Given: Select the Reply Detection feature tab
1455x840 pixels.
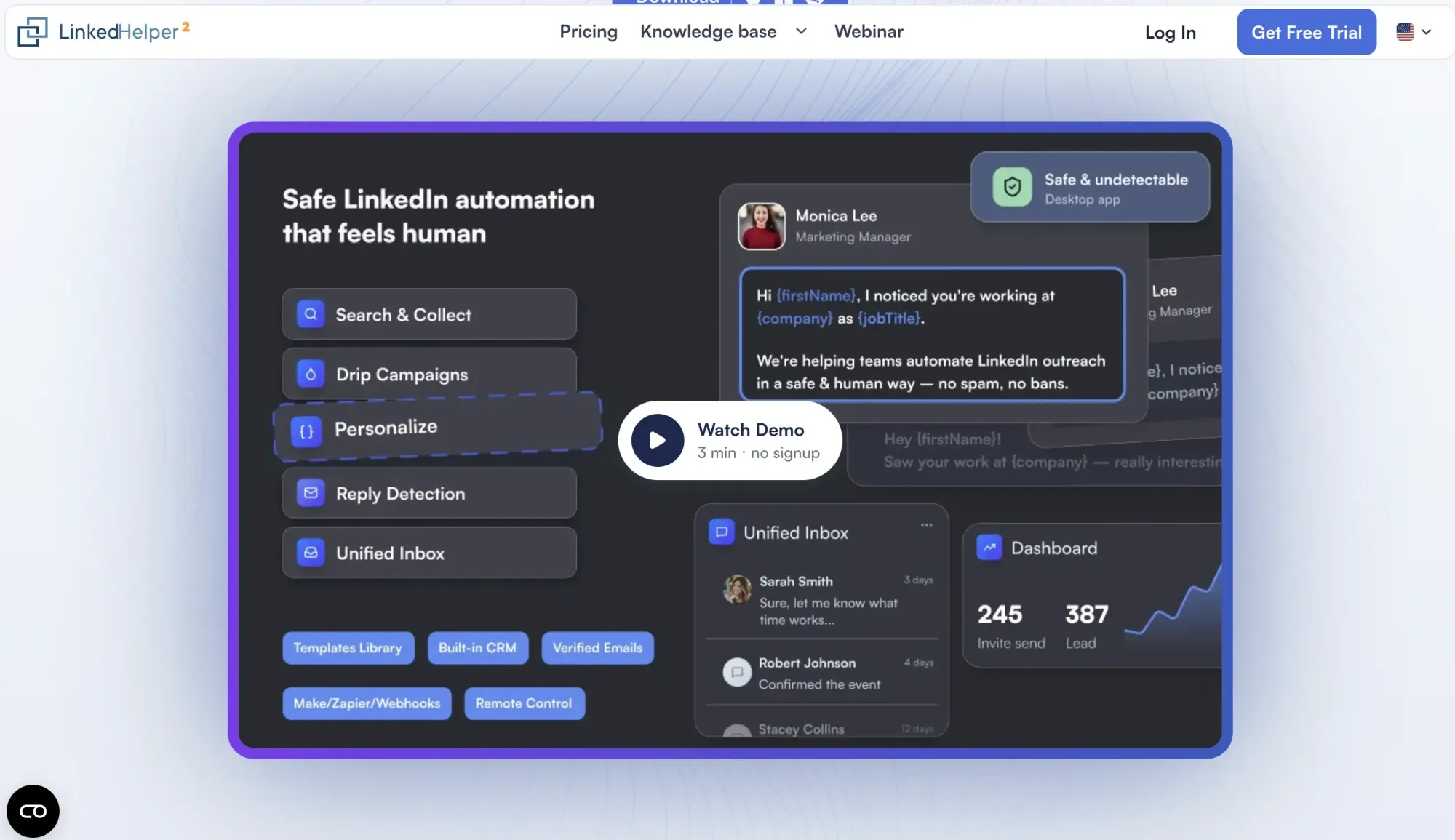Looking at the screenshot, I should click(429, 493).
